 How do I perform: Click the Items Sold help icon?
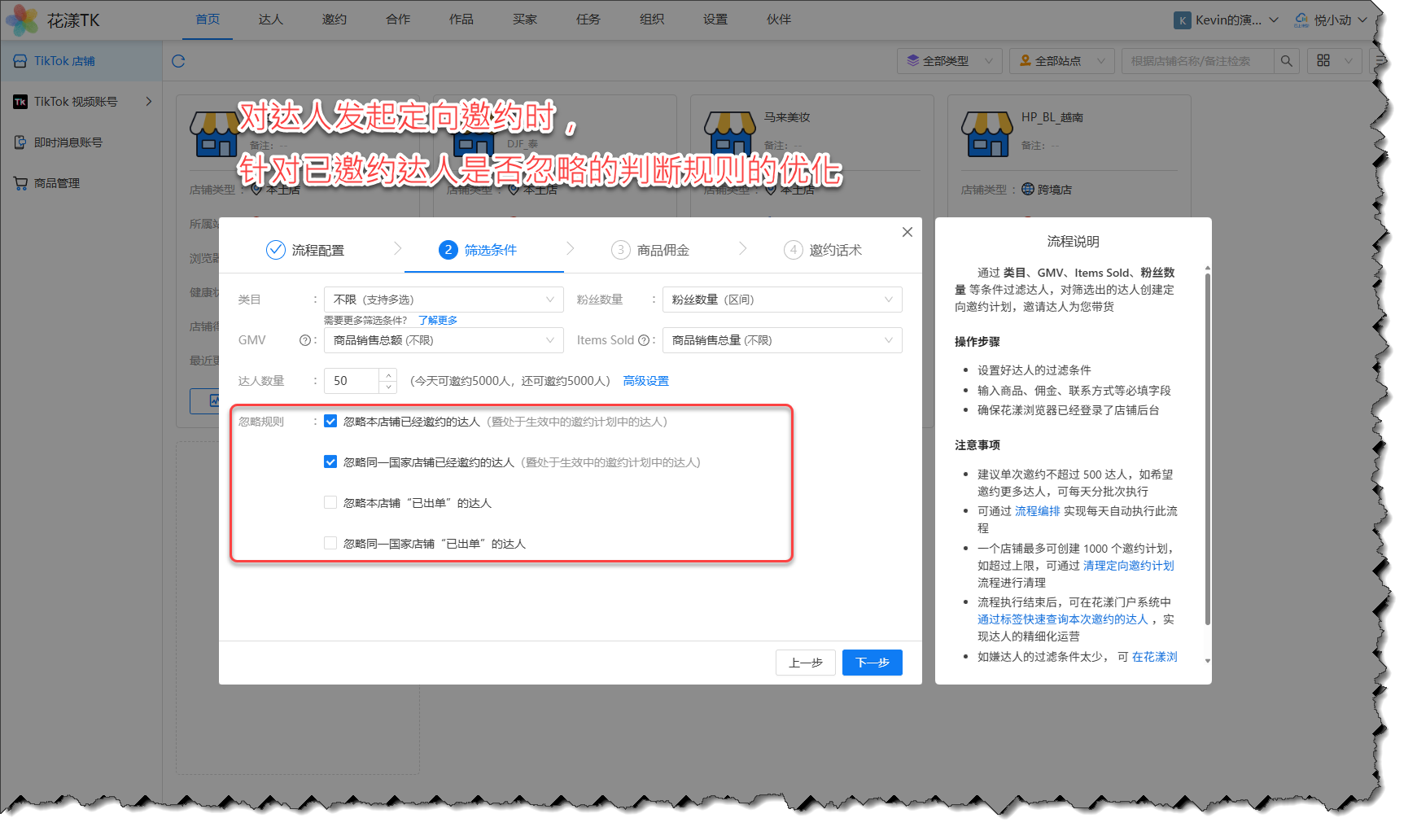click(643, 340)
